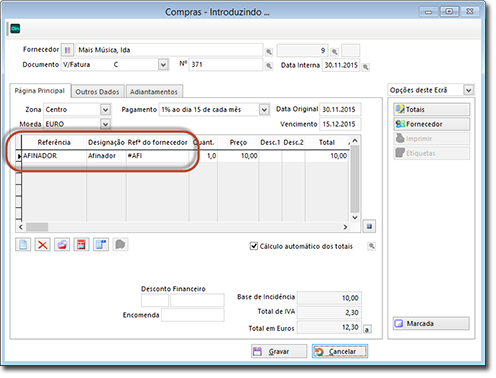The image size is (496, 378).
Task: Click quantity cell 1,0
Action: (x=203, y=156)
